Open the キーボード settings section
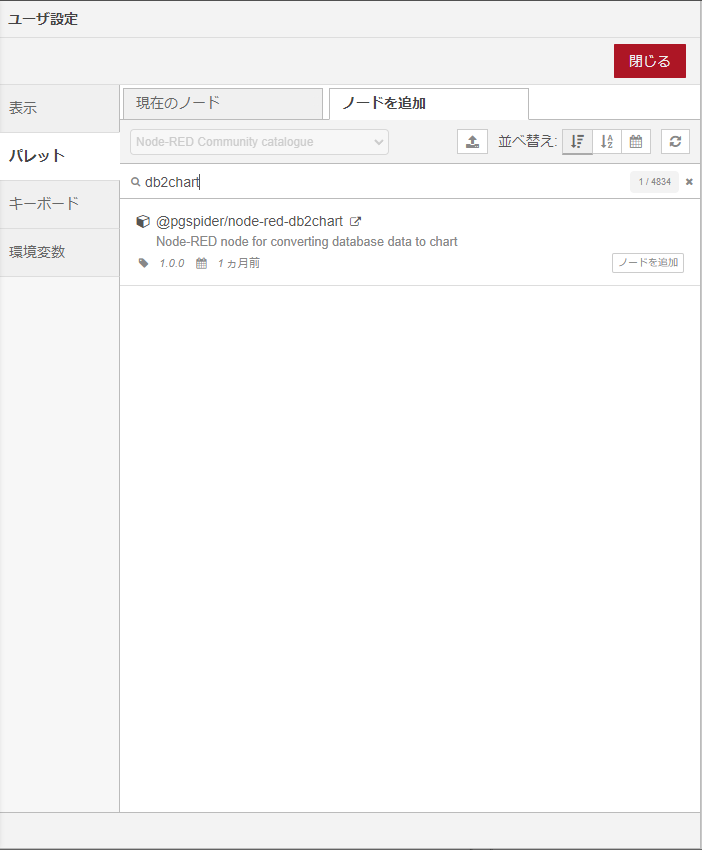 point(60,204)
